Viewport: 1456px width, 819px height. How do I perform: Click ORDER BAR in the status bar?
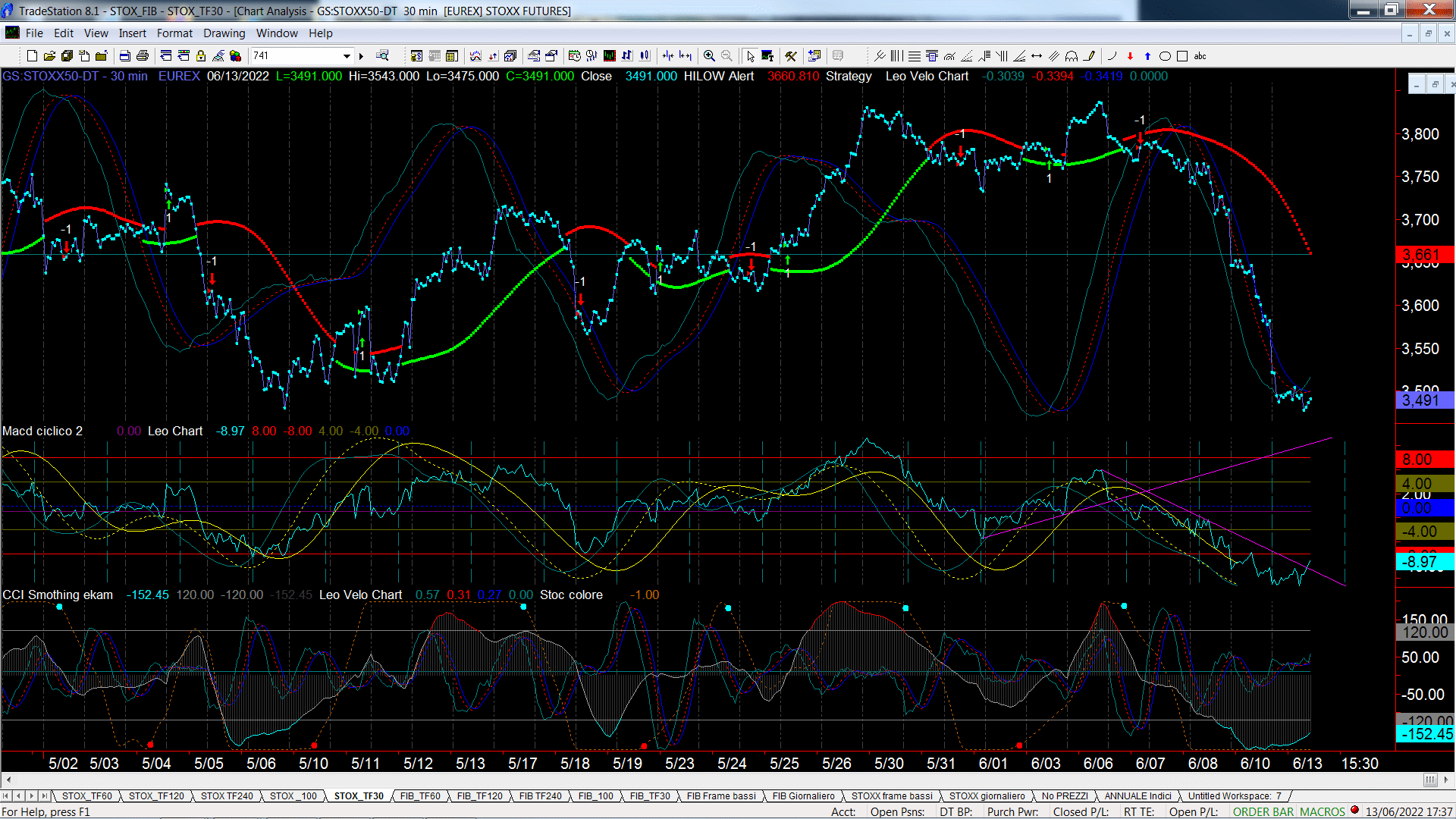1263,811
